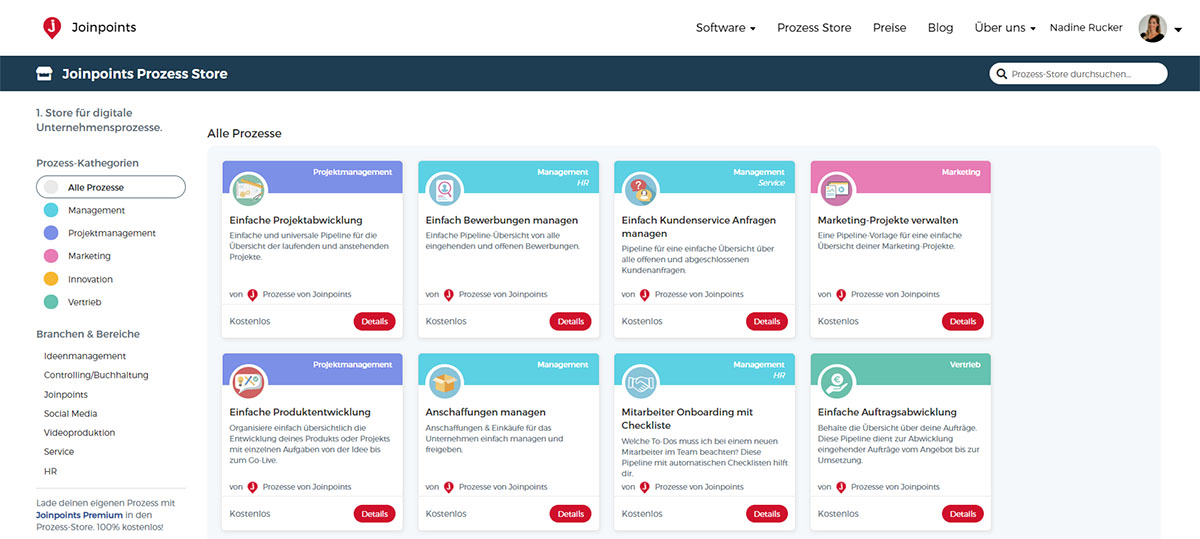The width and height of the screenshot is (1200, 539).
Task: Expand the Über uns dropdown menu
Action: pyautogui.click(x=1004, y=28)
